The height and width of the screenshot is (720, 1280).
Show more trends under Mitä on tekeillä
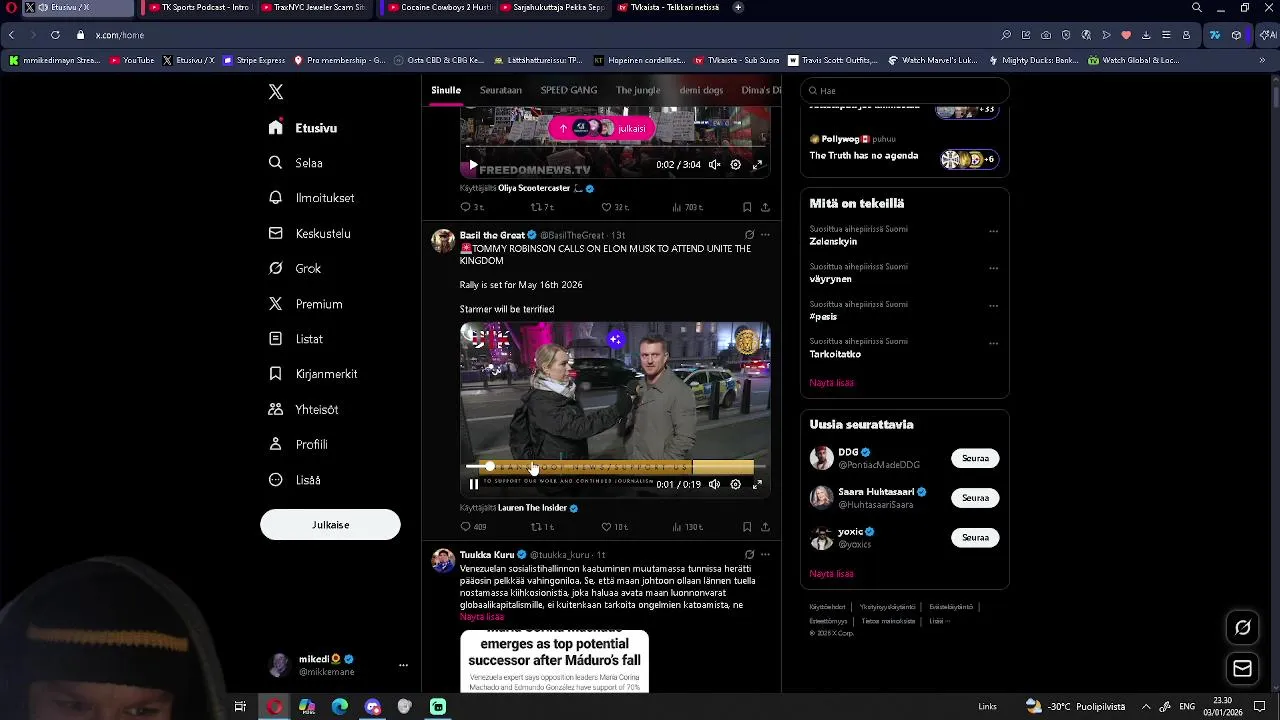pyautogui.click(x=831, y=382)
